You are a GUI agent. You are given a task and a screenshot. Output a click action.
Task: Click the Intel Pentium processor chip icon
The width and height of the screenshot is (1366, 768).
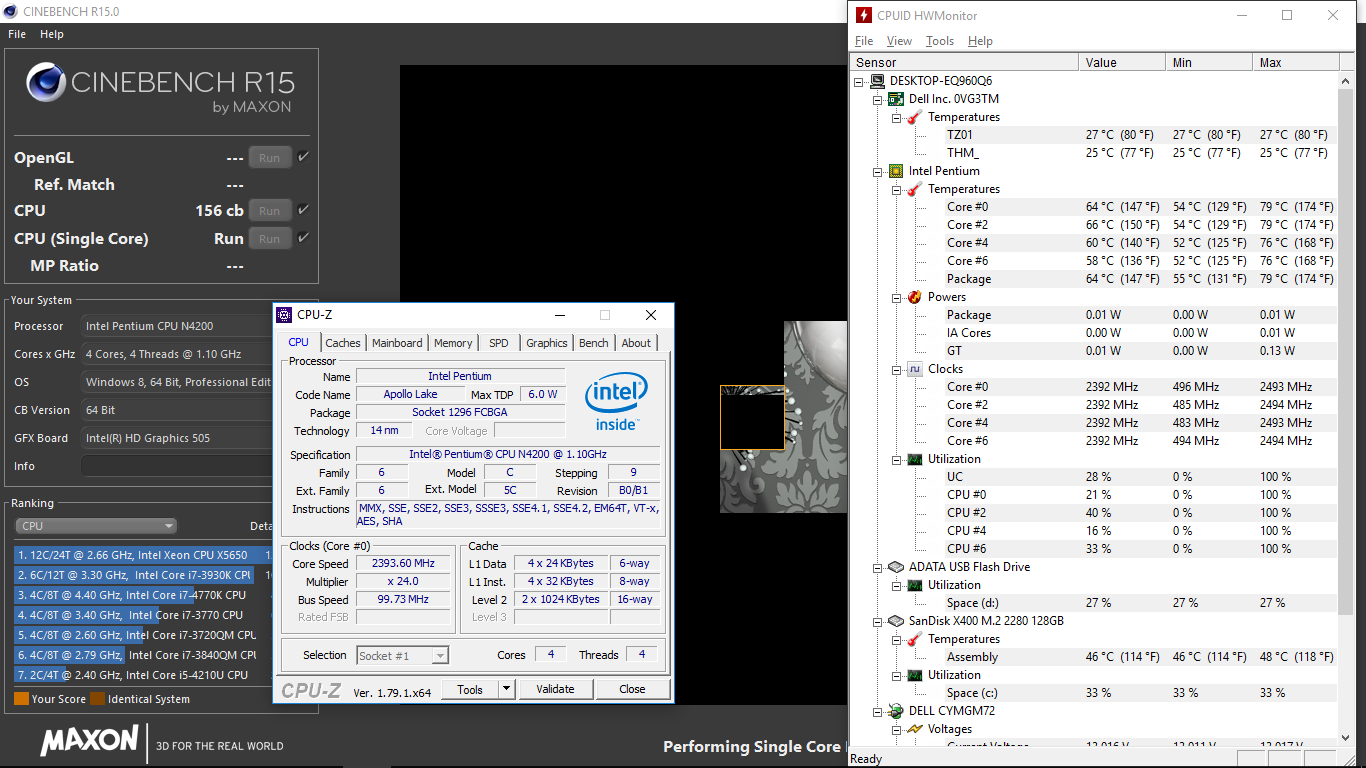[x=897, y=171]
